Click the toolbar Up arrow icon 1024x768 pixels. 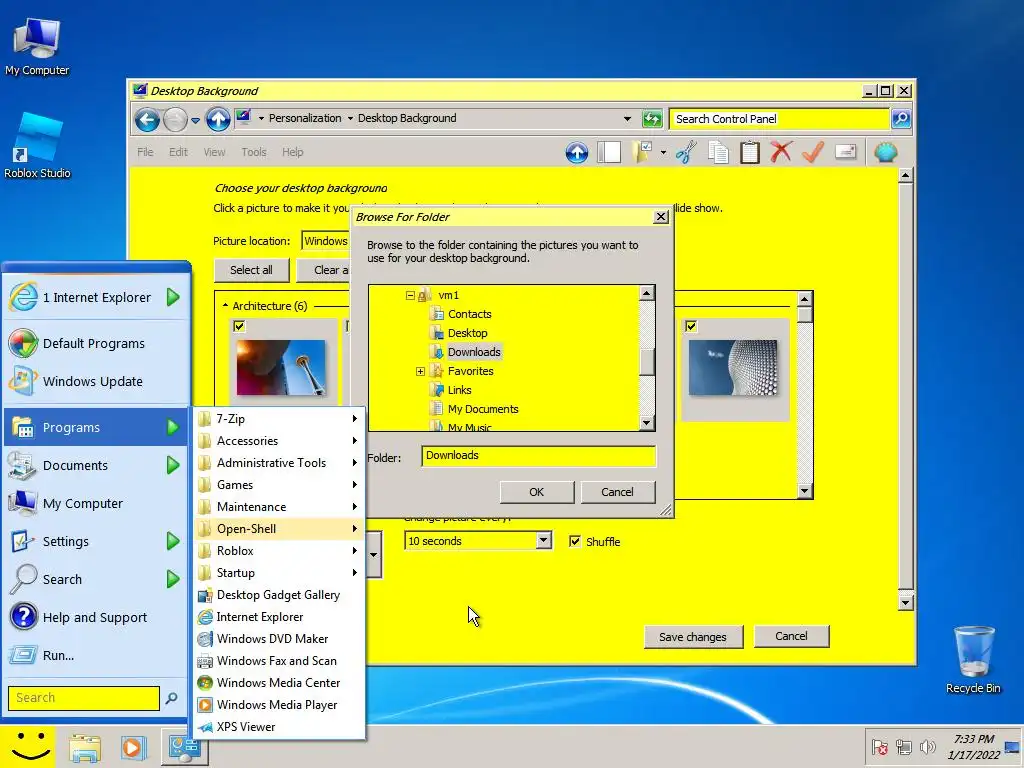[577, 153]
